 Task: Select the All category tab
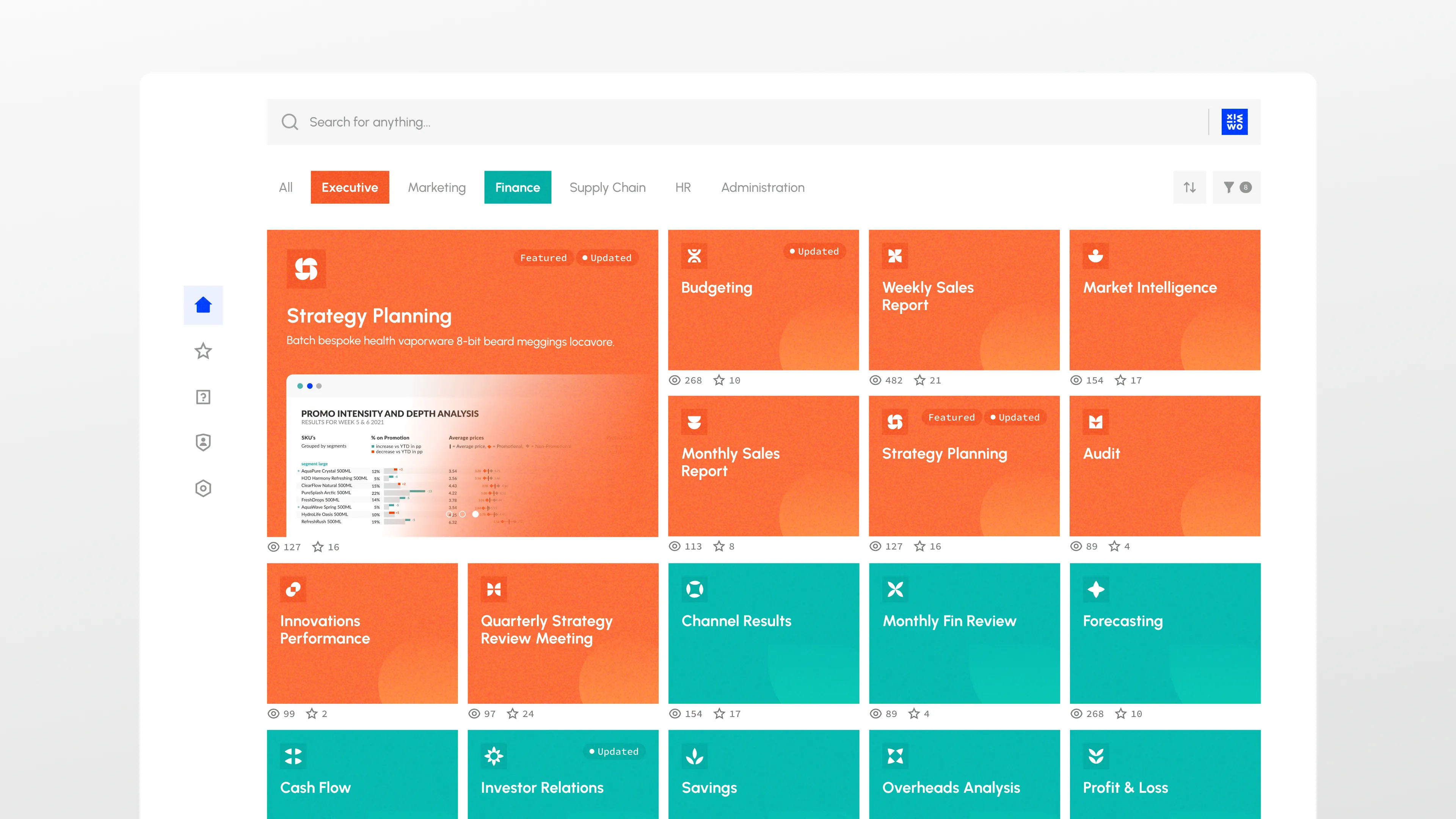click(286, 187)
